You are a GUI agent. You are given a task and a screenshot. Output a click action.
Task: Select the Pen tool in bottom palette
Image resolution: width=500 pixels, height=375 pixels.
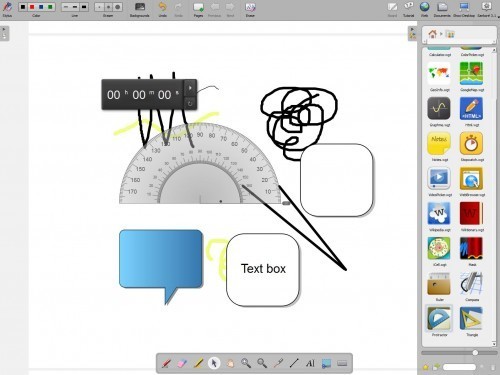166,363
